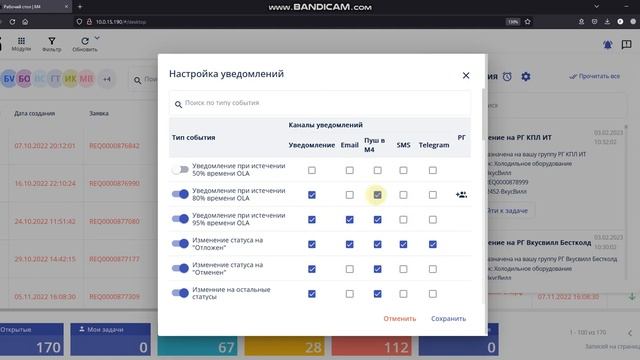
Task: Go to the browser home page
Action: coord(25,22)
